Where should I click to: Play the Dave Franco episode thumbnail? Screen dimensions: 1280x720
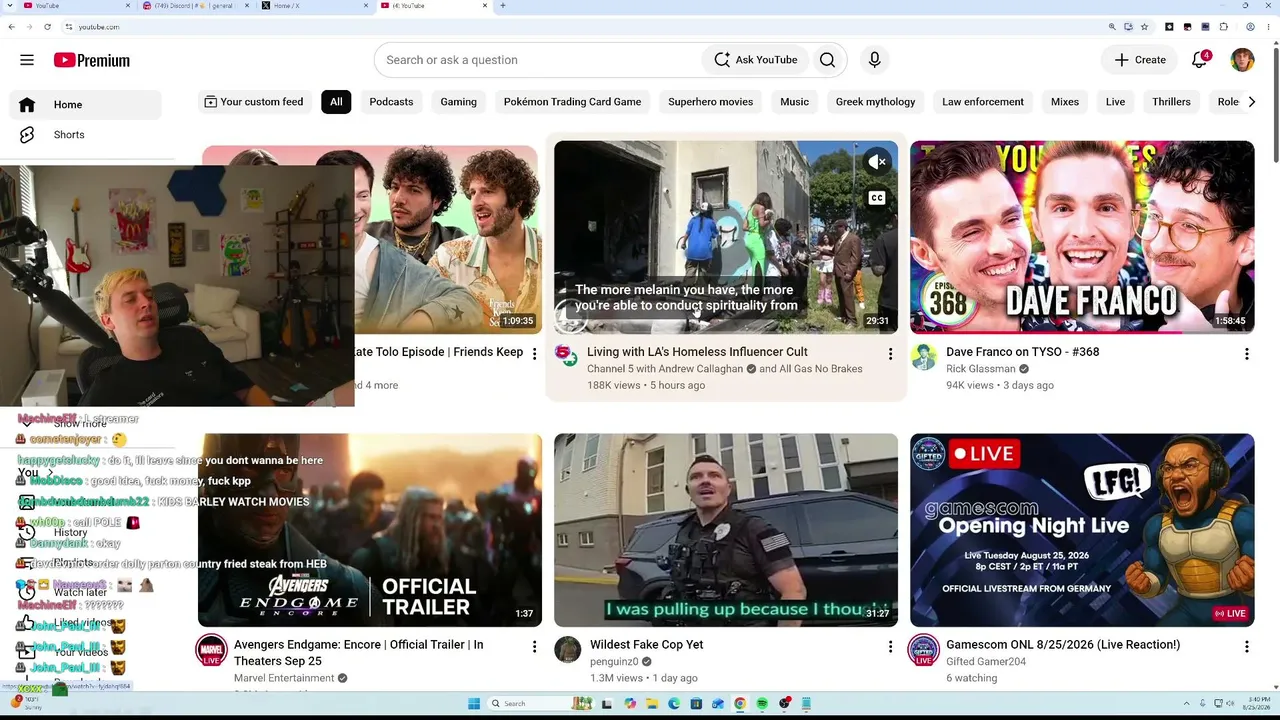(1082, 237)
